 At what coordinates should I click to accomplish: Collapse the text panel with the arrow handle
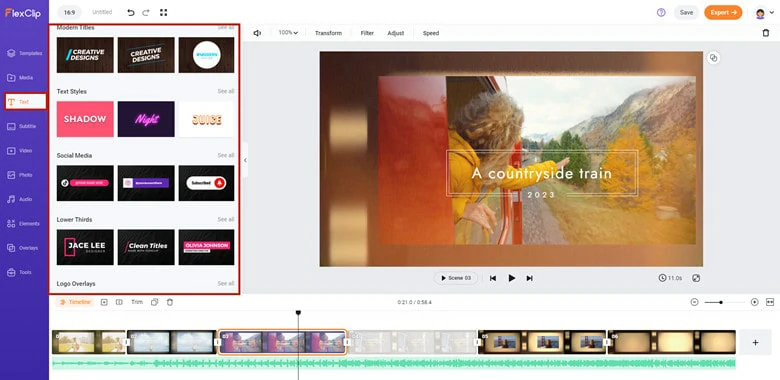coord(245,160)
